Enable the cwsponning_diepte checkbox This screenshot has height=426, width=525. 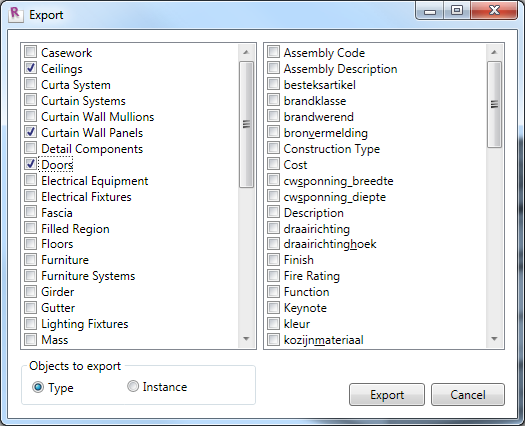(273, 196)
